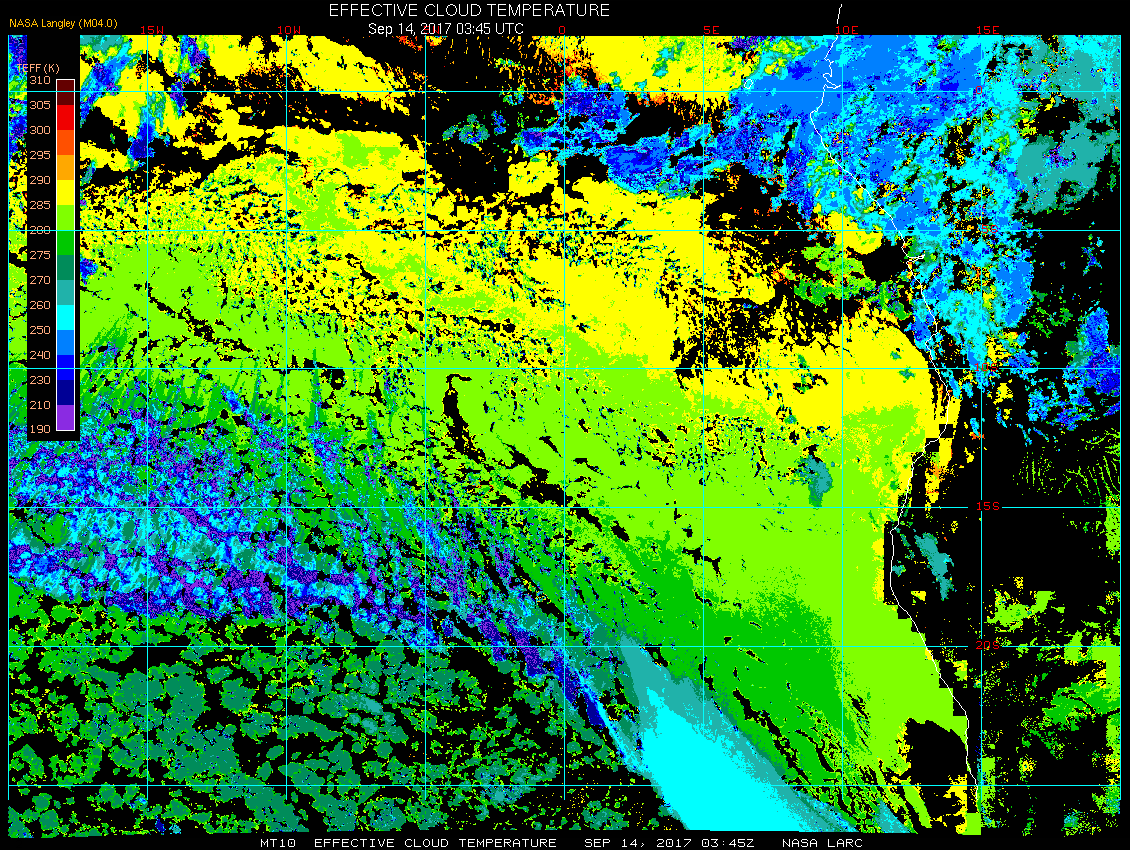Click the '210' legend value

[40, 405]
